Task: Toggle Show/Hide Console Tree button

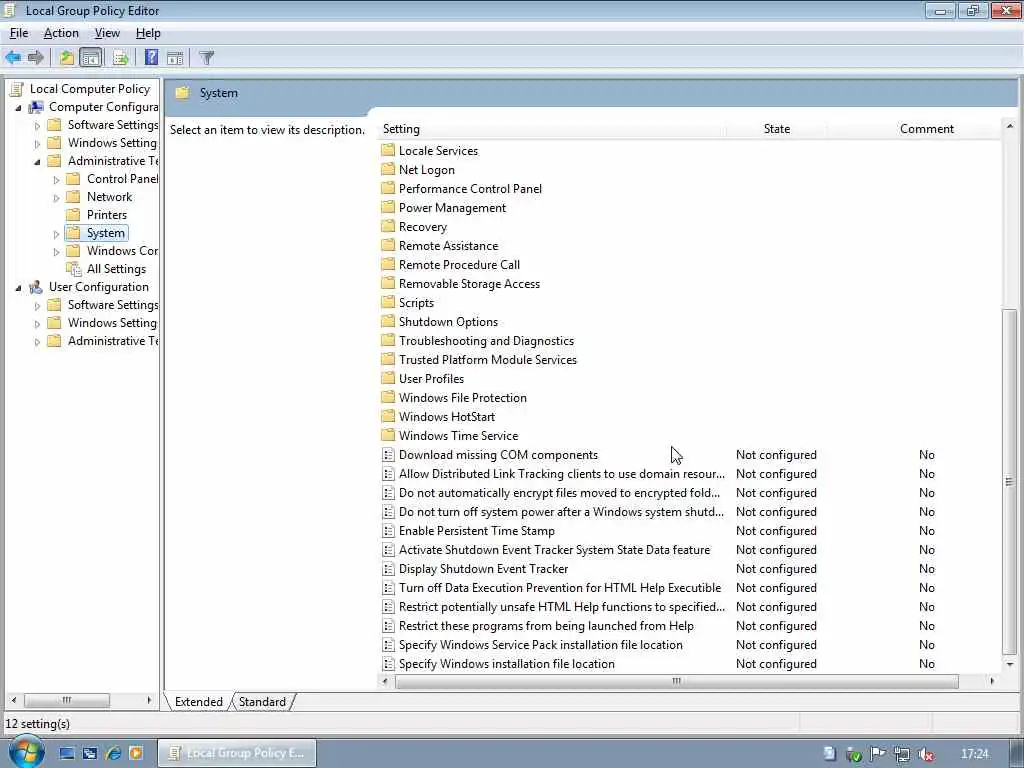Action: (x=91, y=57)
